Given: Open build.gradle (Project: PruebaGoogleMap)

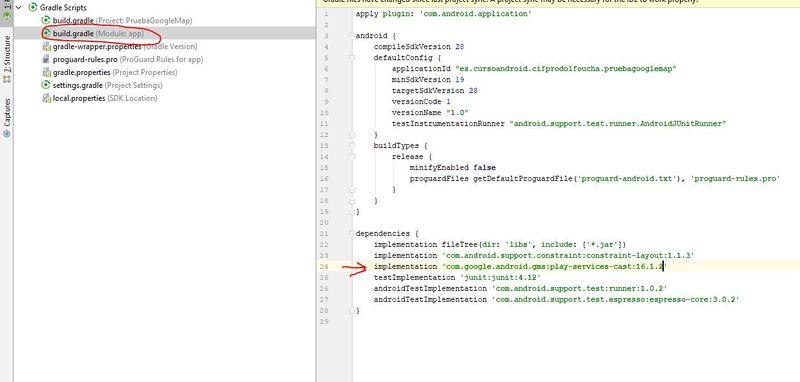Looking at the screenshot, I should pyautogui.click(x=122, y=20).
